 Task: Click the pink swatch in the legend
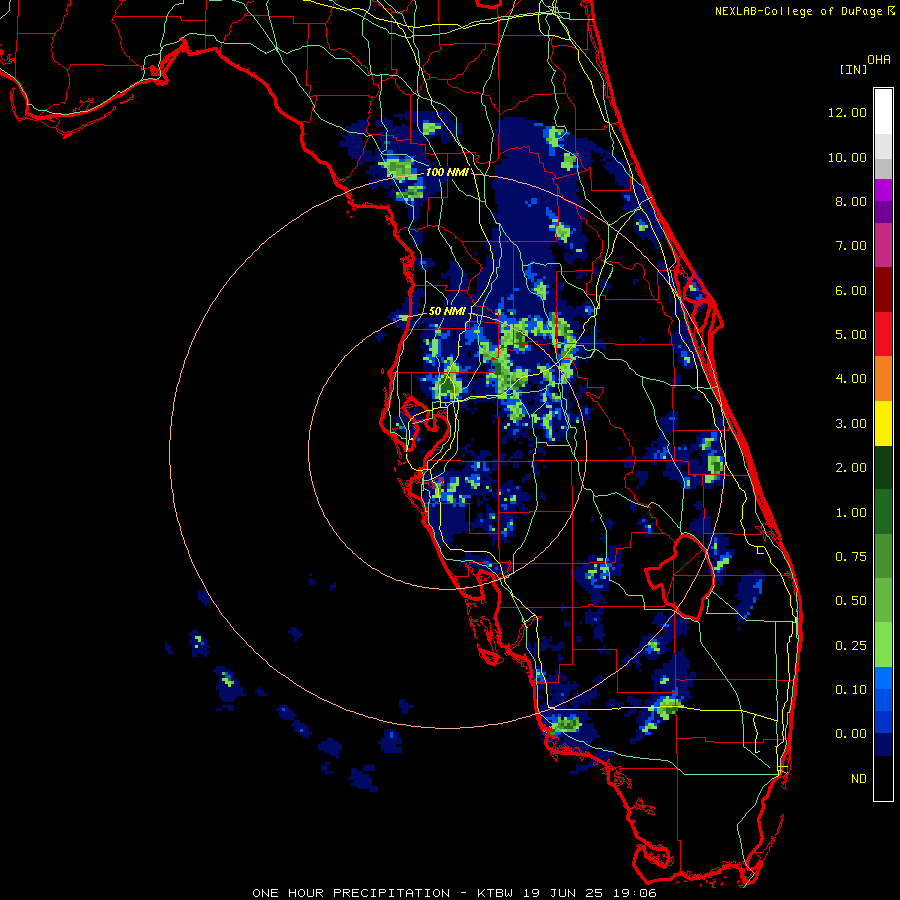pos(883,246)
